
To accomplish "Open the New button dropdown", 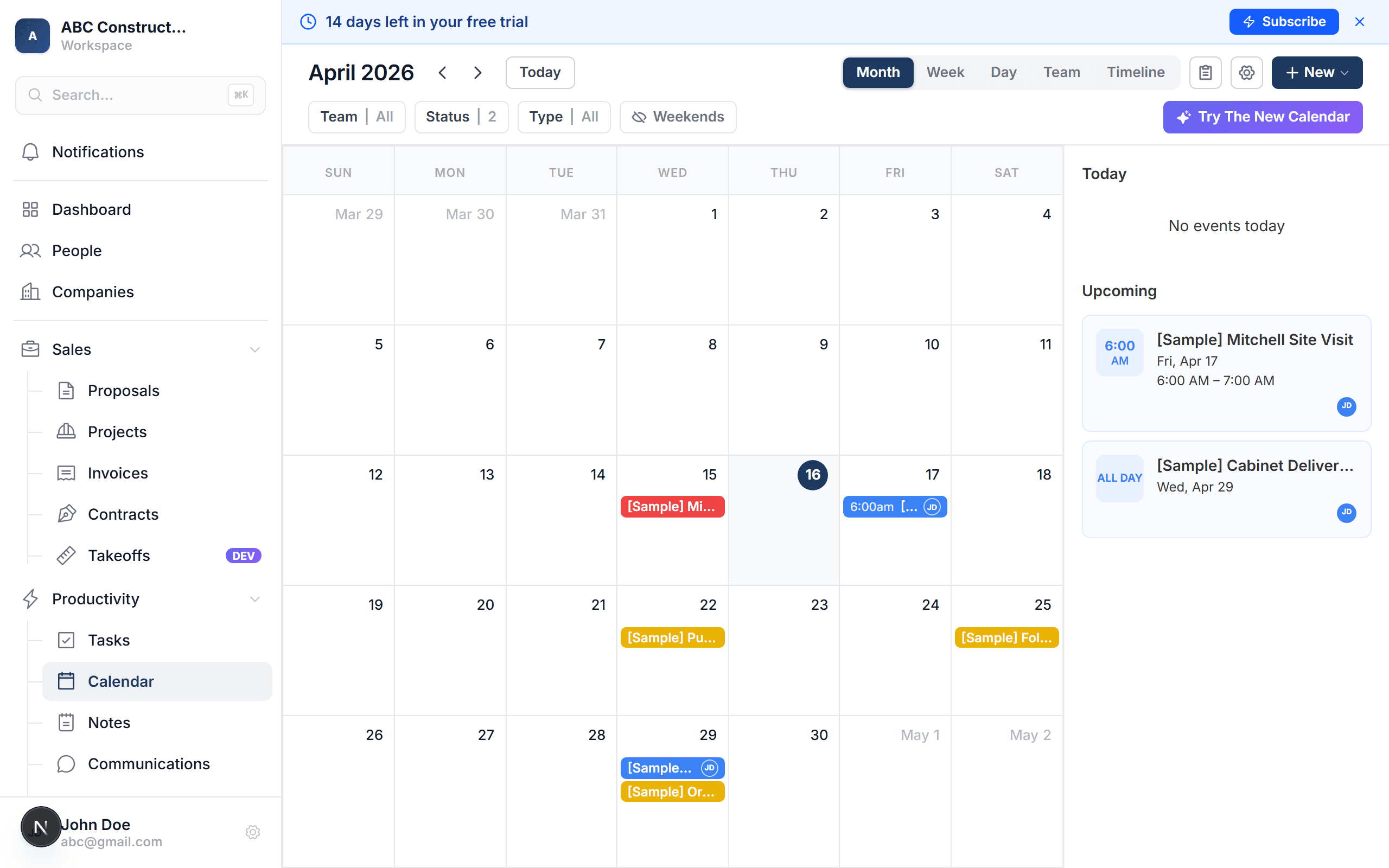I will click(1317, 72).
